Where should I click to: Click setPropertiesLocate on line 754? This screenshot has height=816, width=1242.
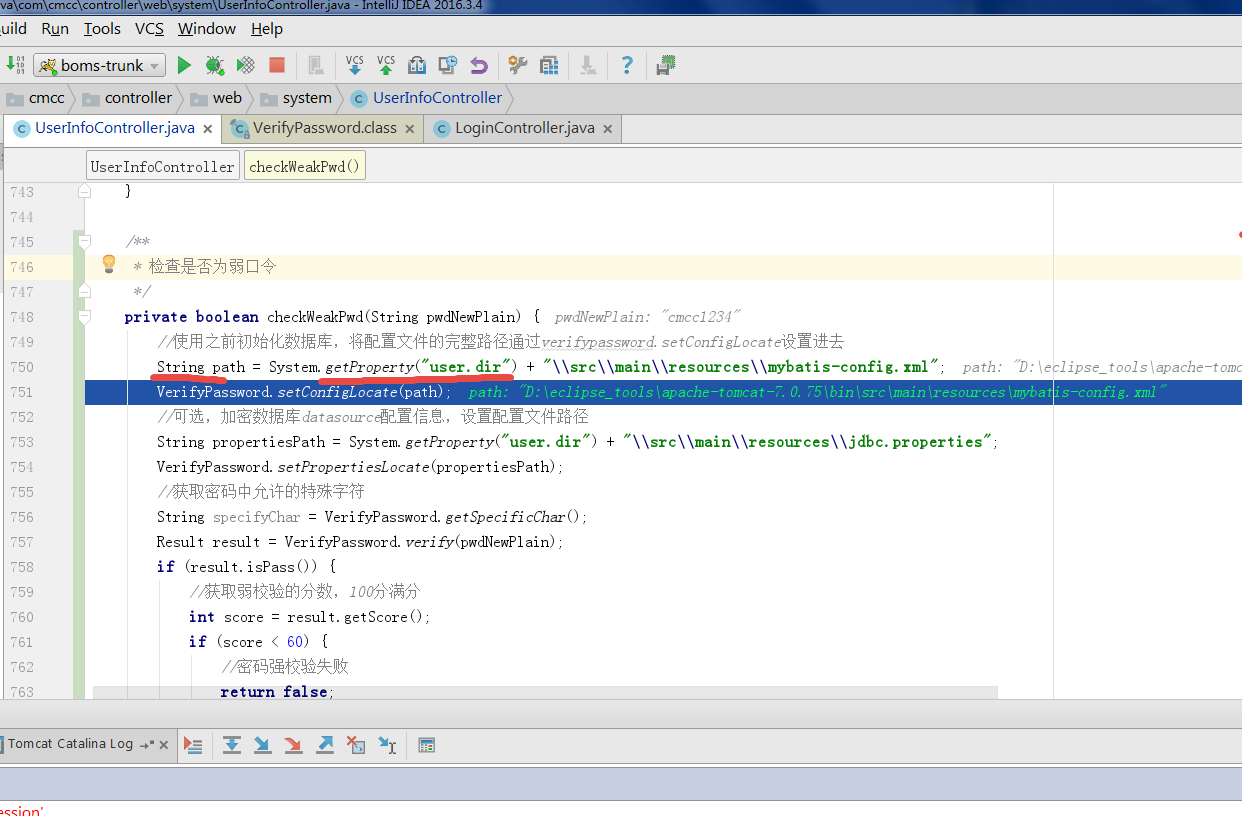coord(353,467)
